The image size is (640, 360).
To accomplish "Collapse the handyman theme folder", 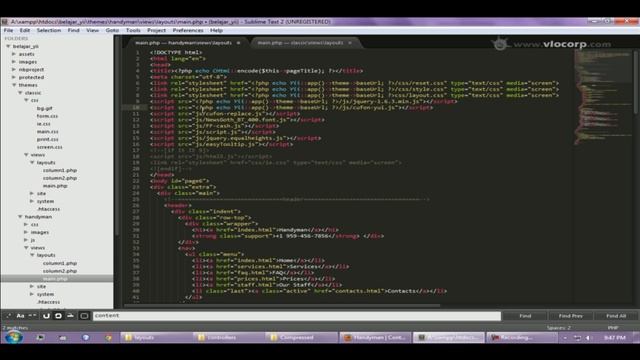I will 20,217.
